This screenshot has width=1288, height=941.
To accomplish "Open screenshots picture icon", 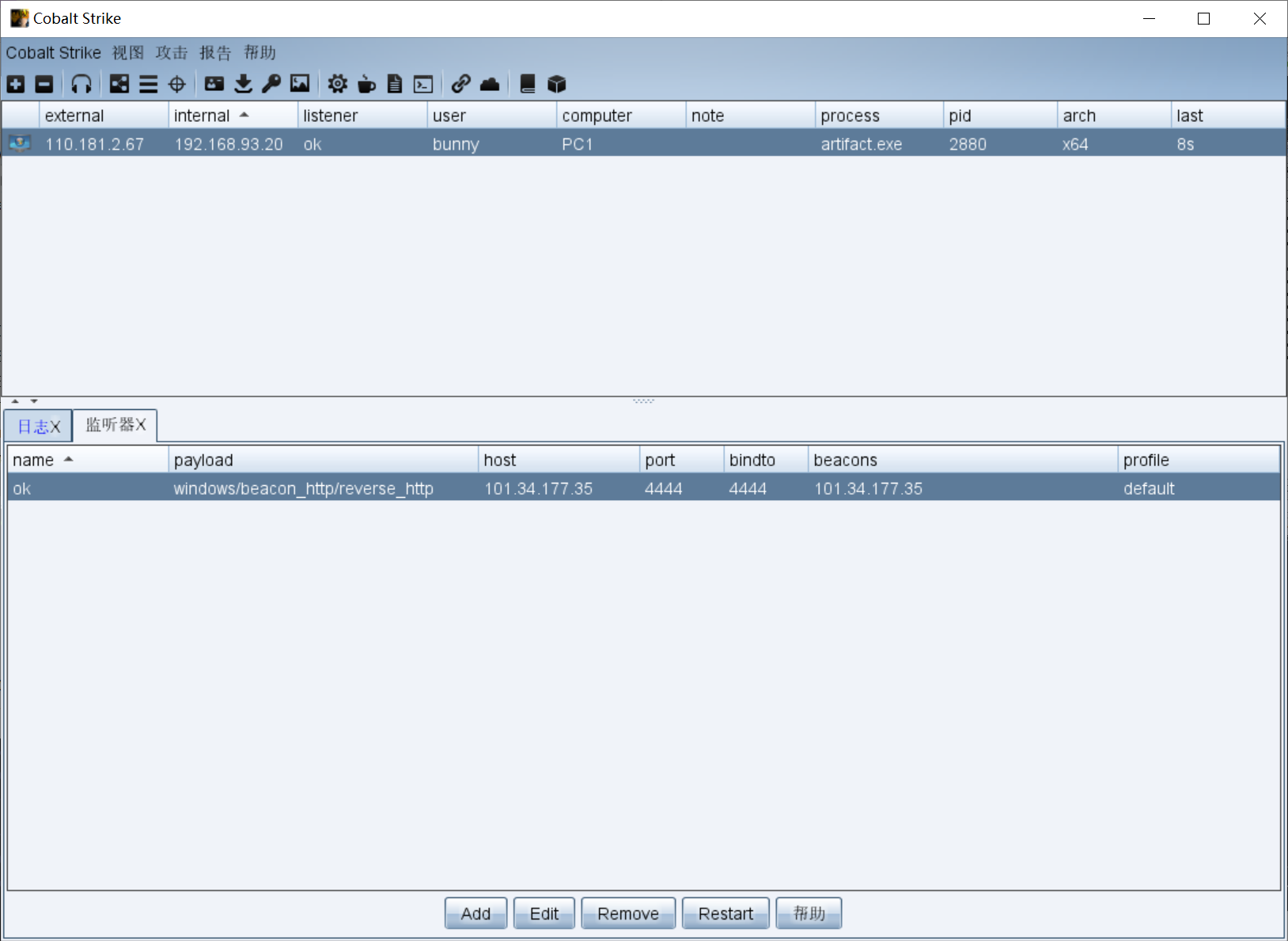I will (300, 84).
